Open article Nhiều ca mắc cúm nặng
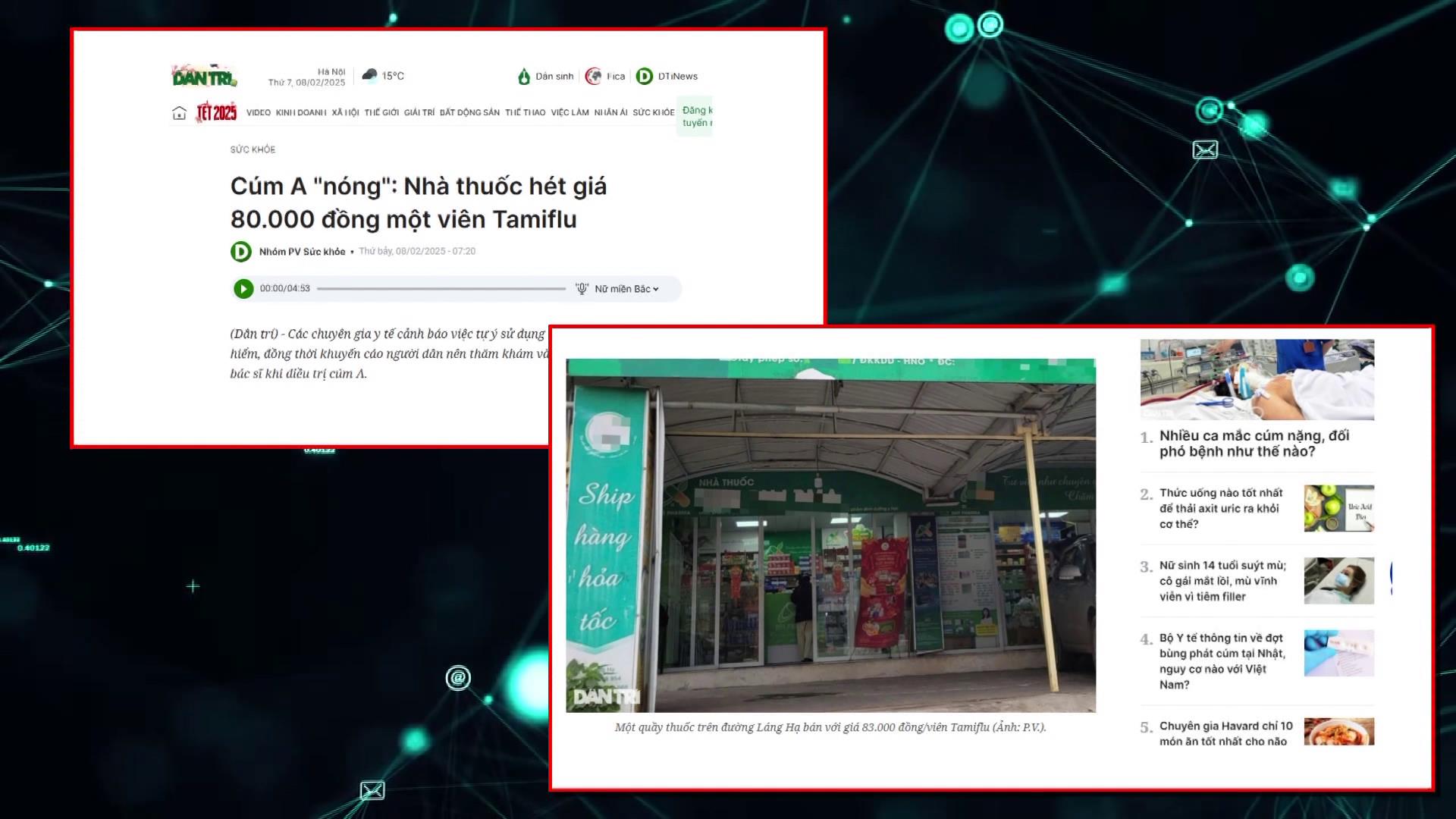This screenshot has height=819, width=1456. (x=1254, y=444)
